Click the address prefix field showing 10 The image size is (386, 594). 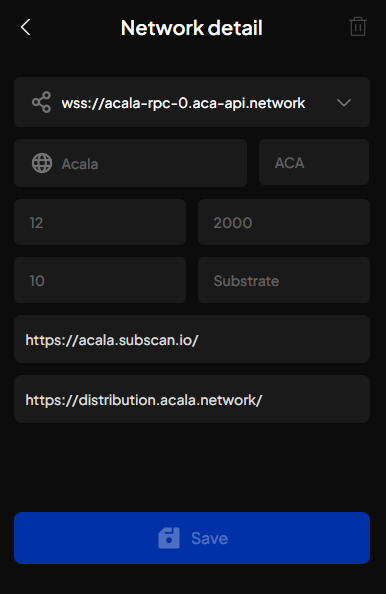100,280
